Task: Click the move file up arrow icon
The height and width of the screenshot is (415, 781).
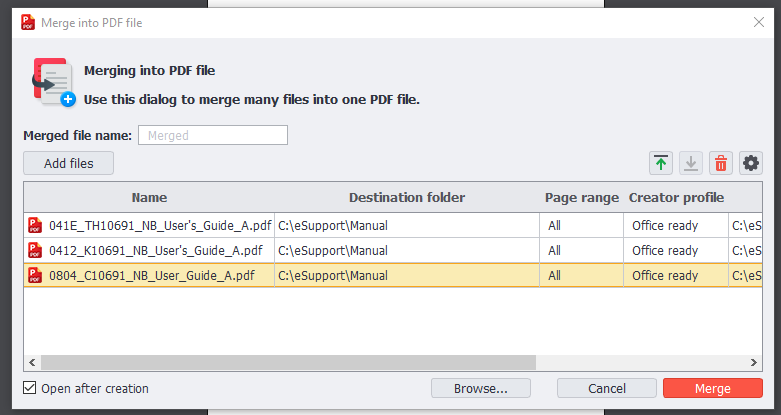Action: [660, 163]
